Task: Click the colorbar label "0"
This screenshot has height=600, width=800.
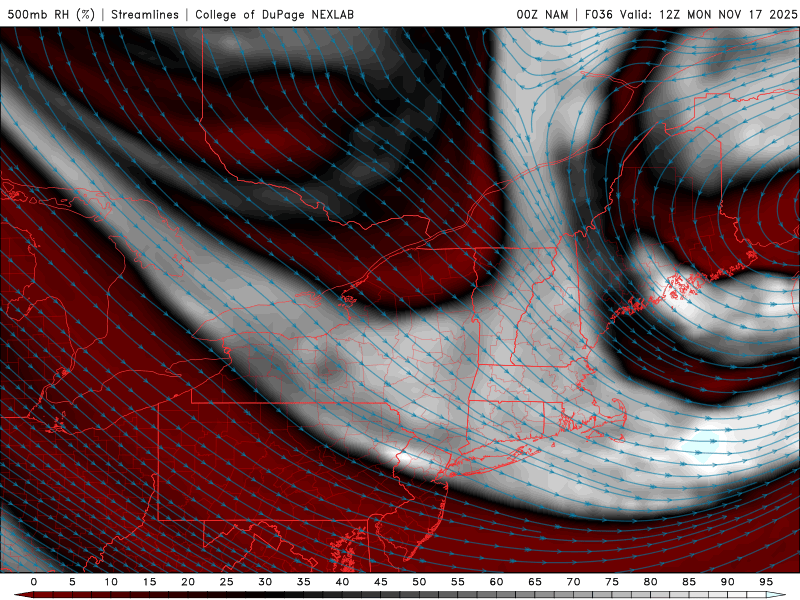Action: pos(34,582)
